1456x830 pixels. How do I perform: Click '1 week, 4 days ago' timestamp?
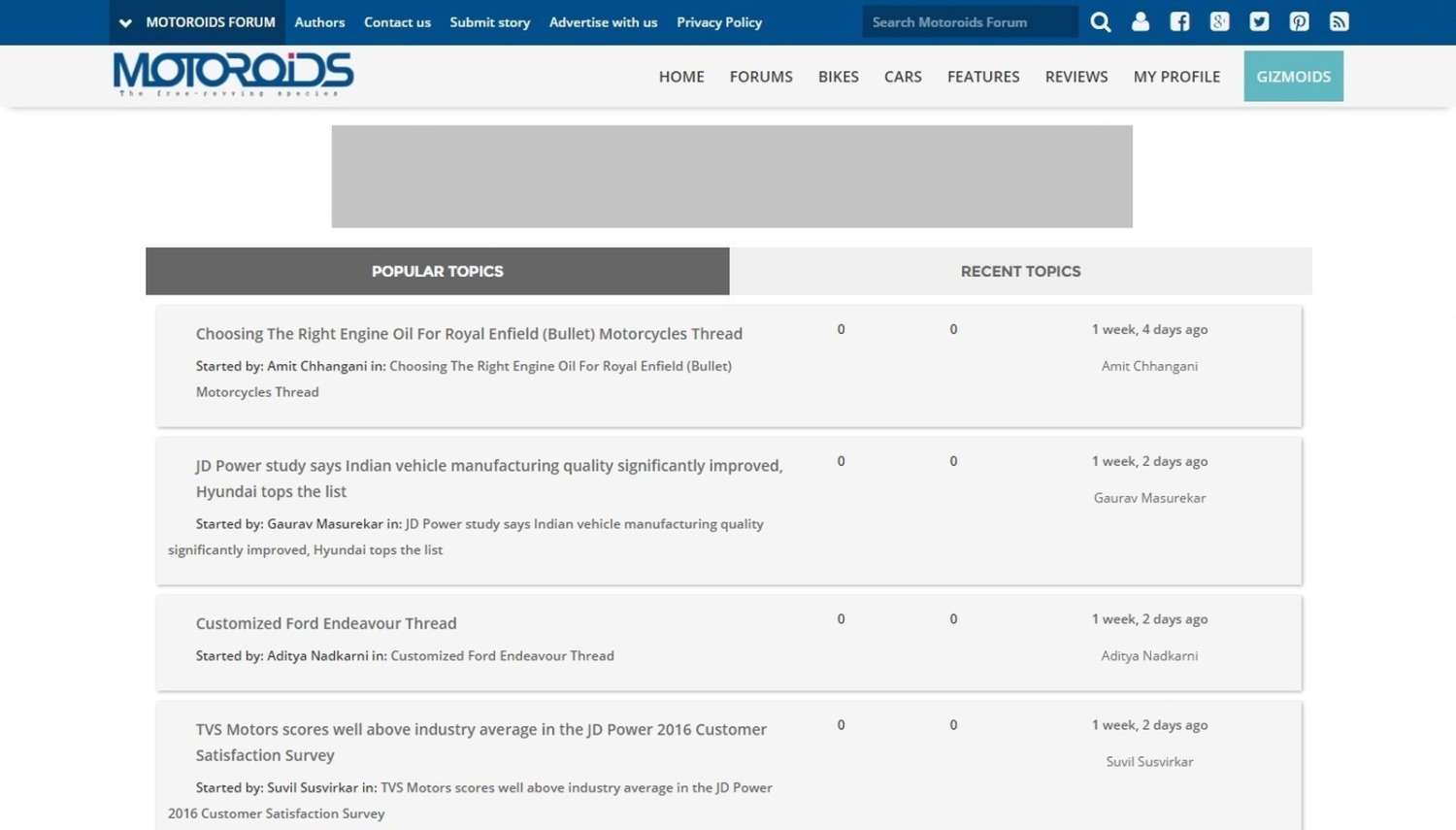point(1149,329)
